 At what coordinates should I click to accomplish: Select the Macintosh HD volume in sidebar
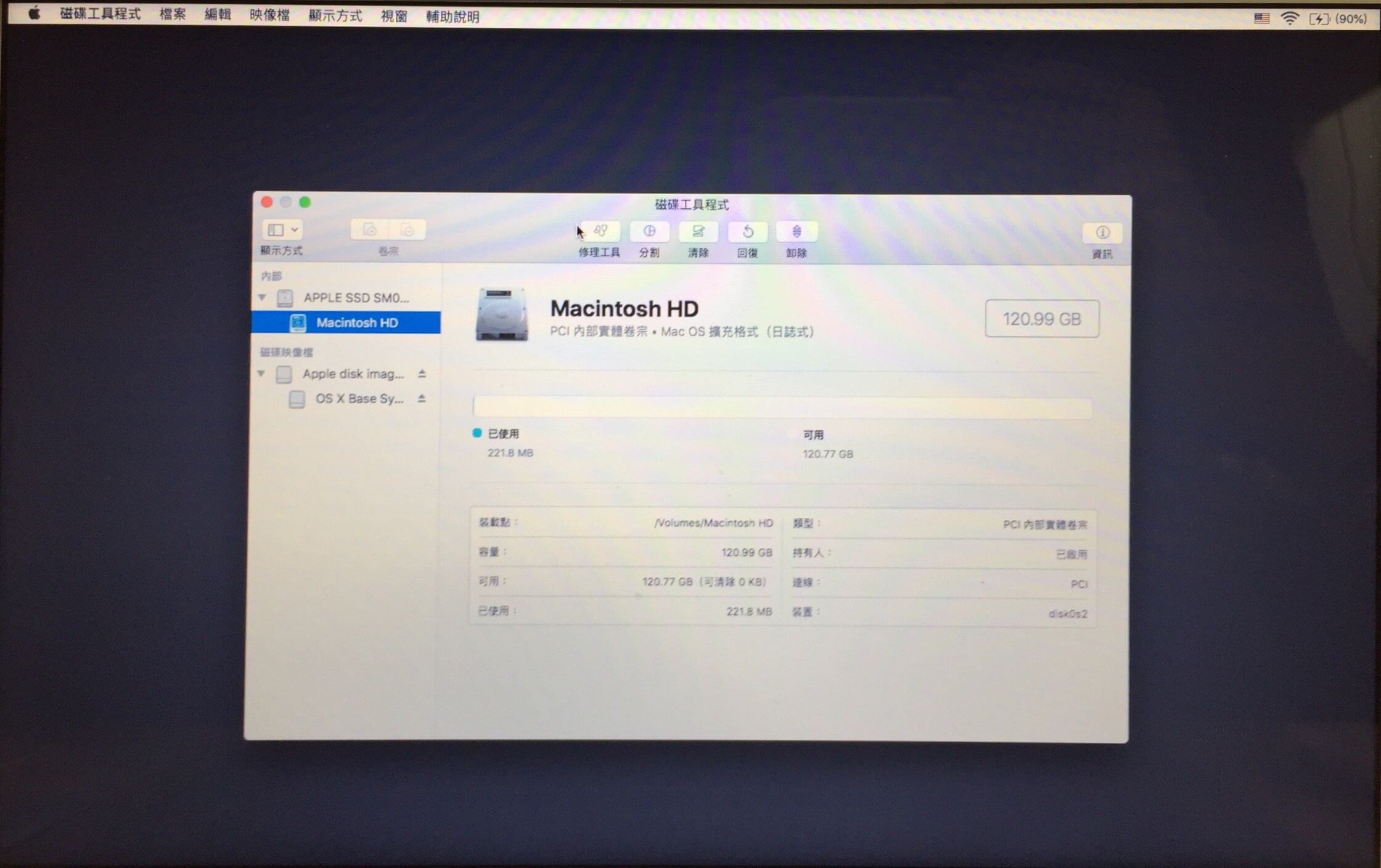pos(346,322)
